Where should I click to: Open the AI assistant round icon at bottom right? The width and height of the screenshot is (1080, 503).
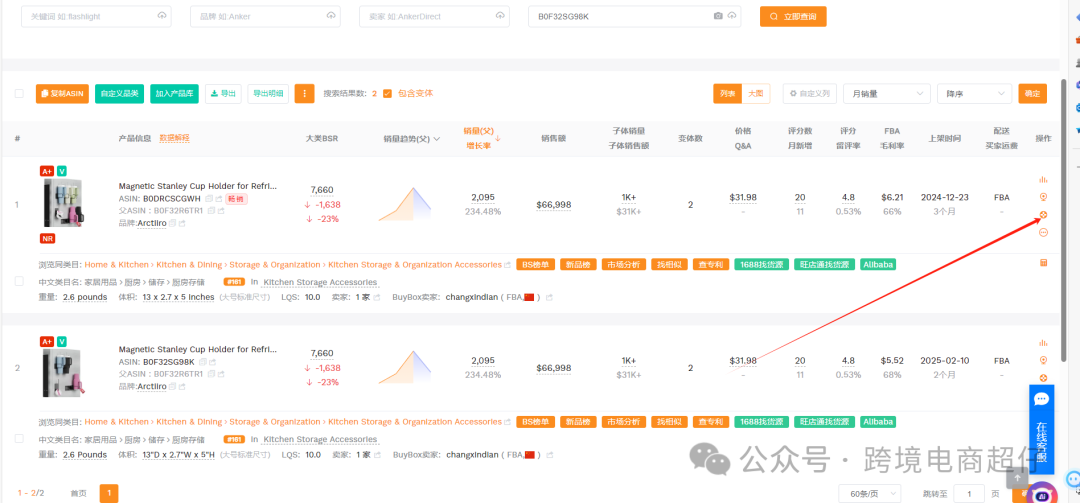tap(1042, 495)
